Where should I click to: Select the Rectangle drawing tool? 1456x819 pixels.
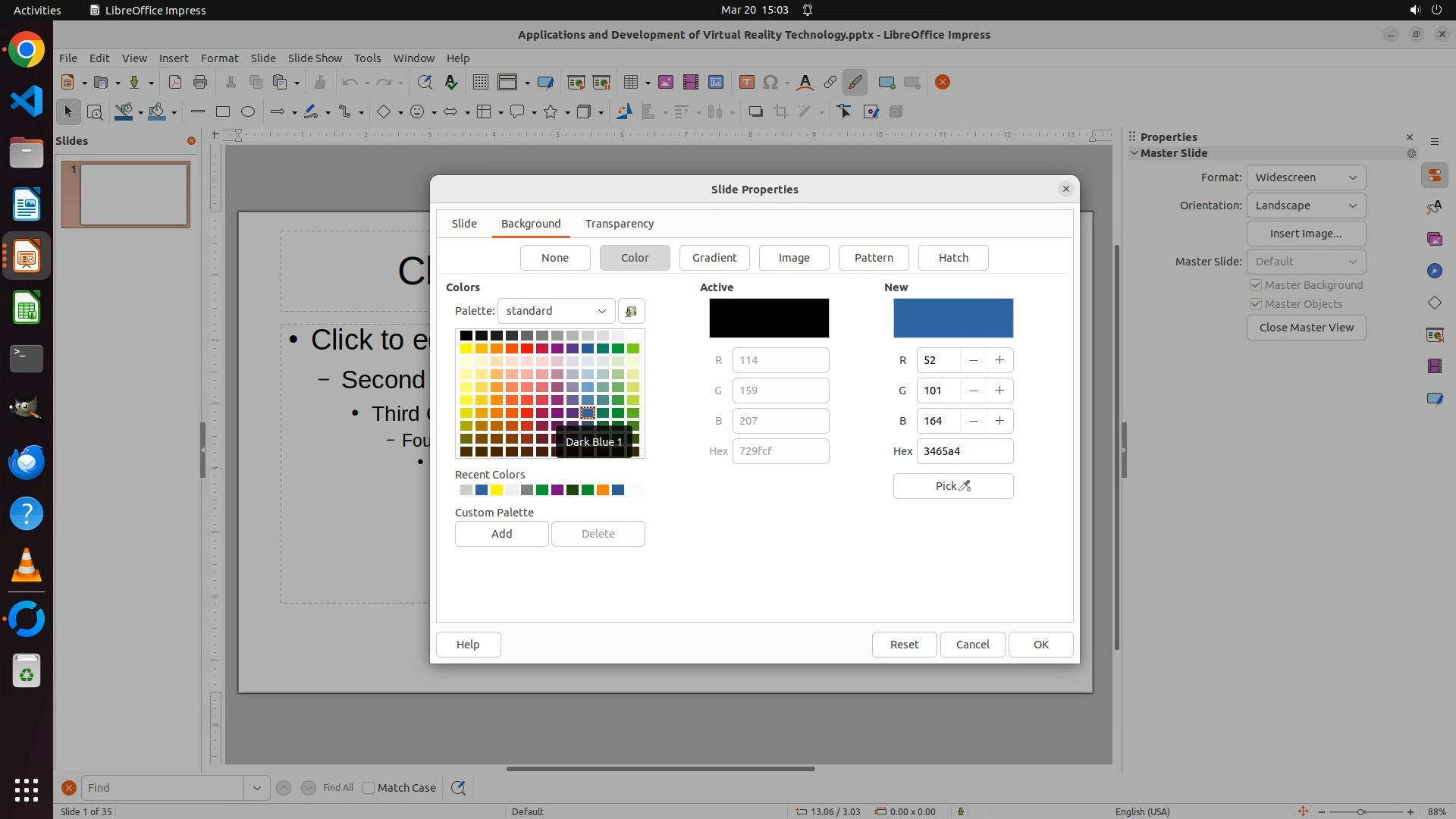223,112
